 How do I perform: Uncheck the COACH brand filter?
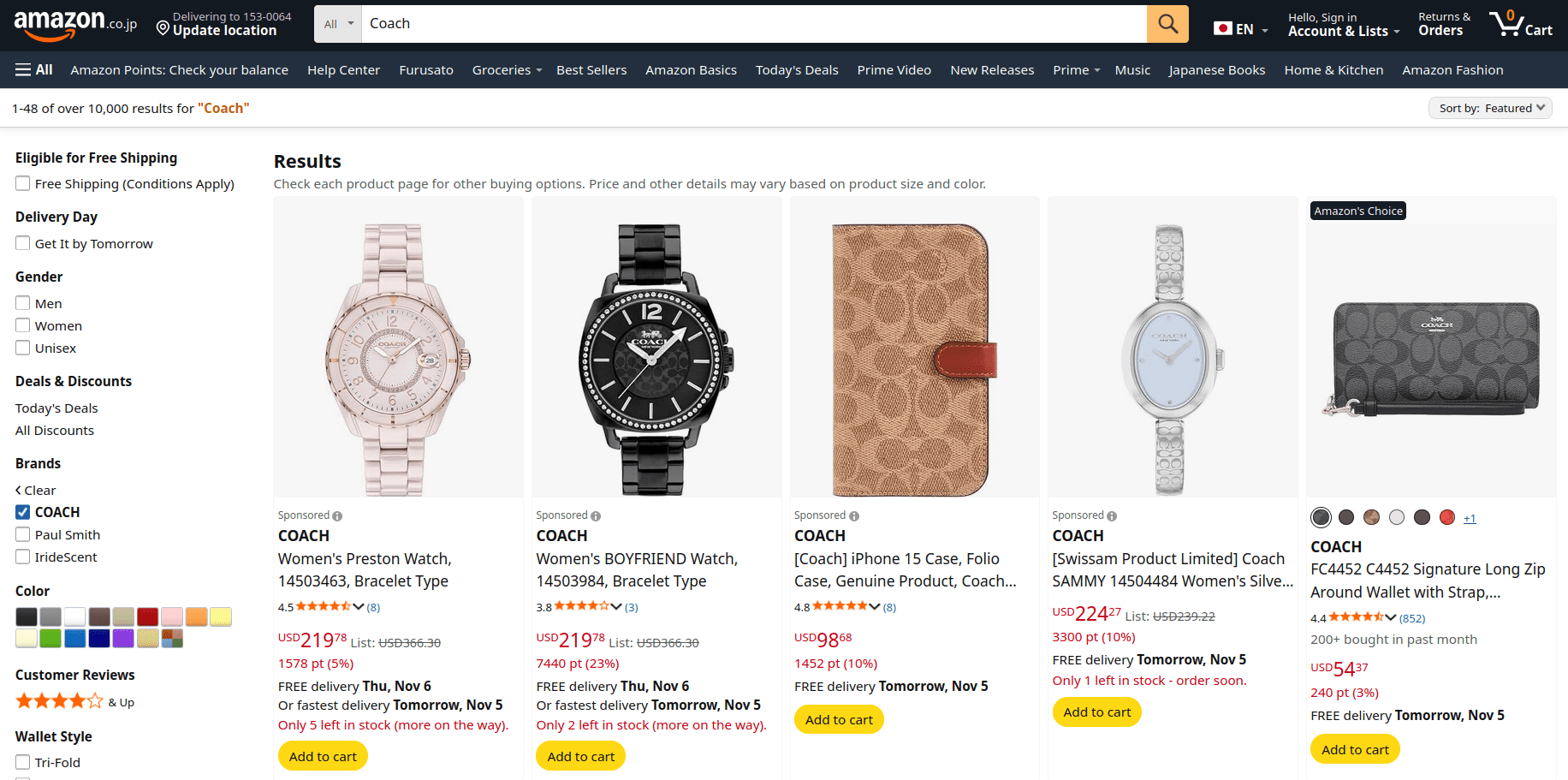[x=23, y=512]
